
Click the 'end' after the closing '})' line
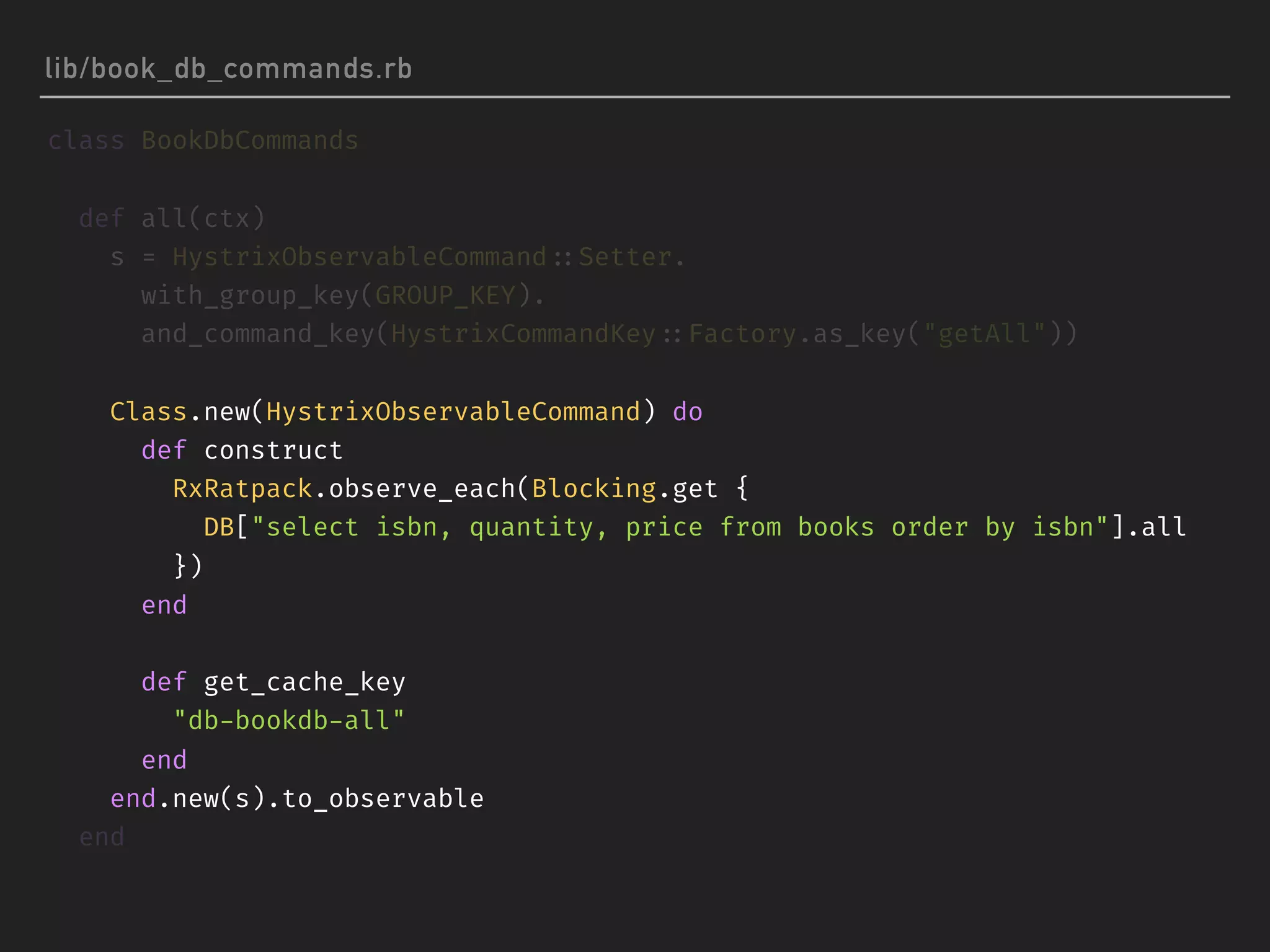(164, 605)
